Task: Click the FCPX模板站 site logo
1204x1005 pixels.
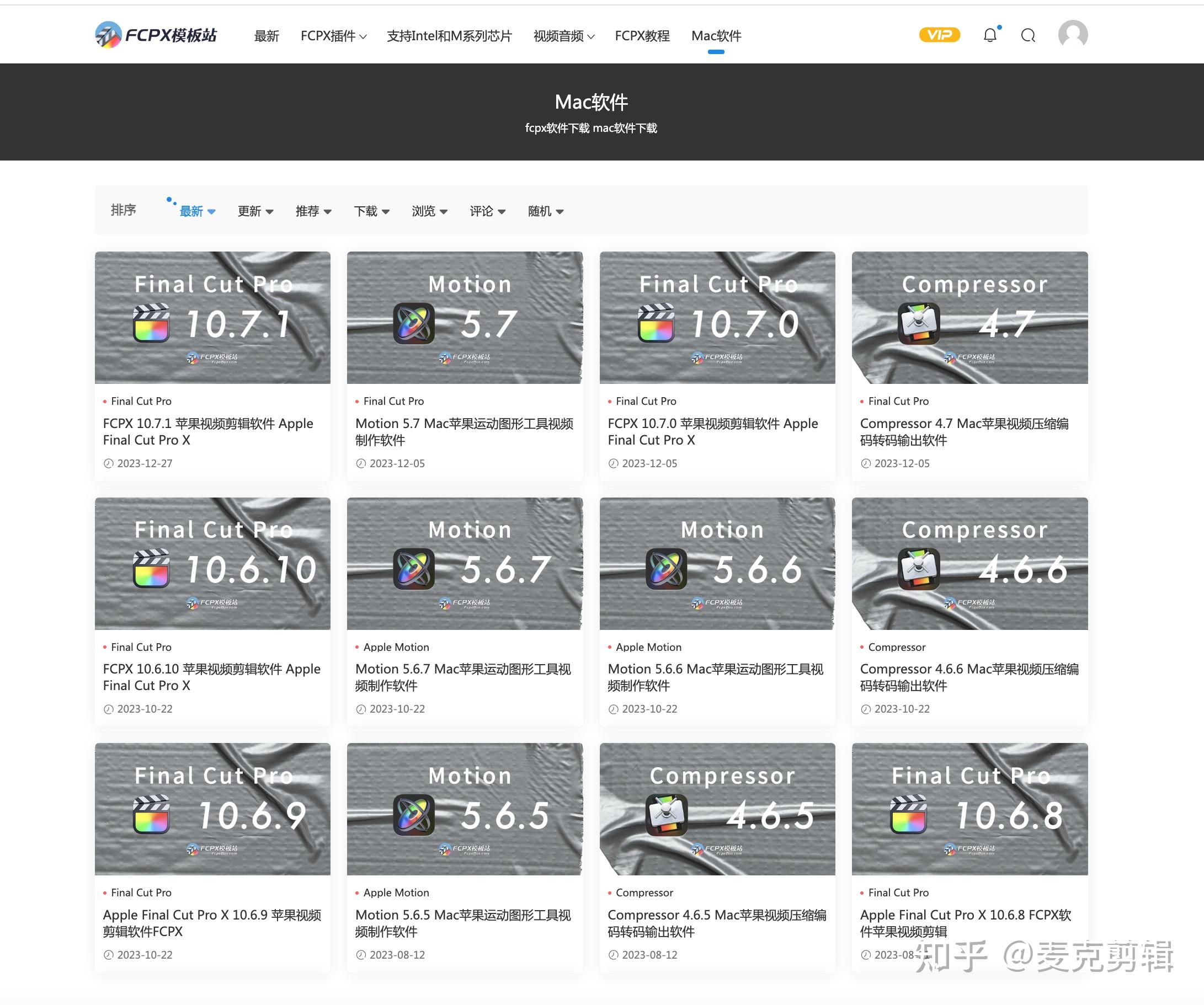Action: 156,35
